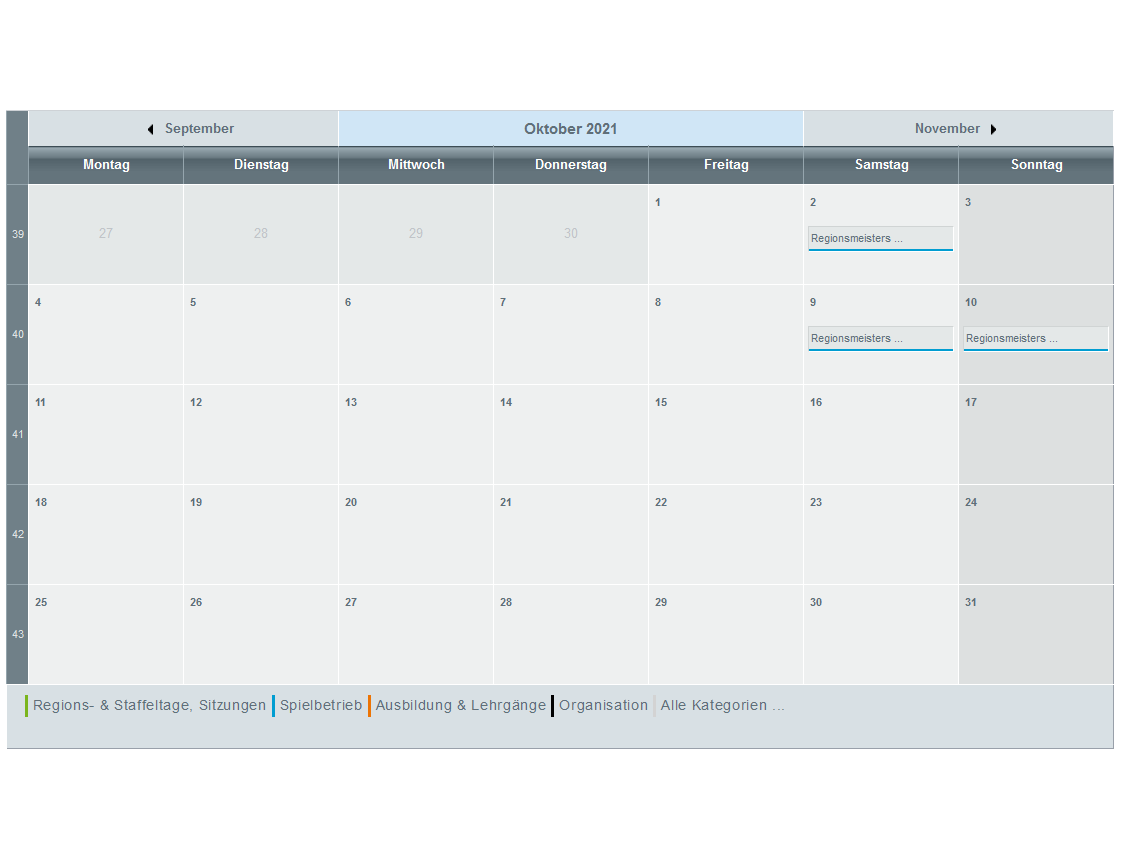Toggle the Ausbildung & Lehrgänge category filter
The width and height of the screenshot is (1122, 842).
[460, 705]
